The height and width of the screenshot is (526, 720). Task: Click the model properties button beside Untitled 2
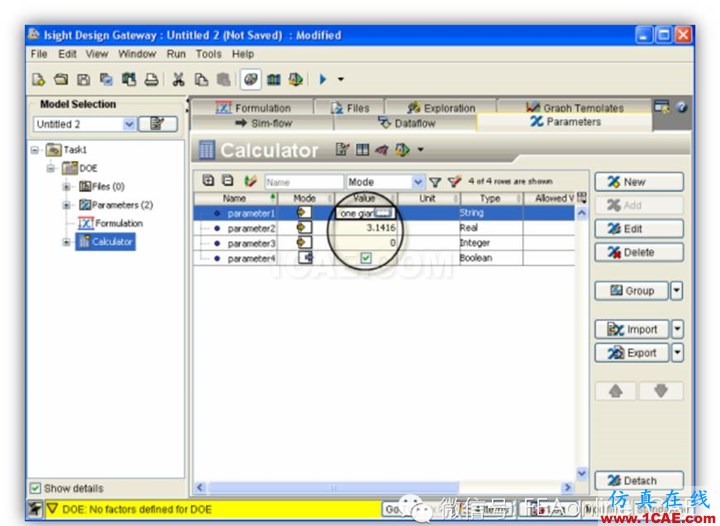pos(158,124)
